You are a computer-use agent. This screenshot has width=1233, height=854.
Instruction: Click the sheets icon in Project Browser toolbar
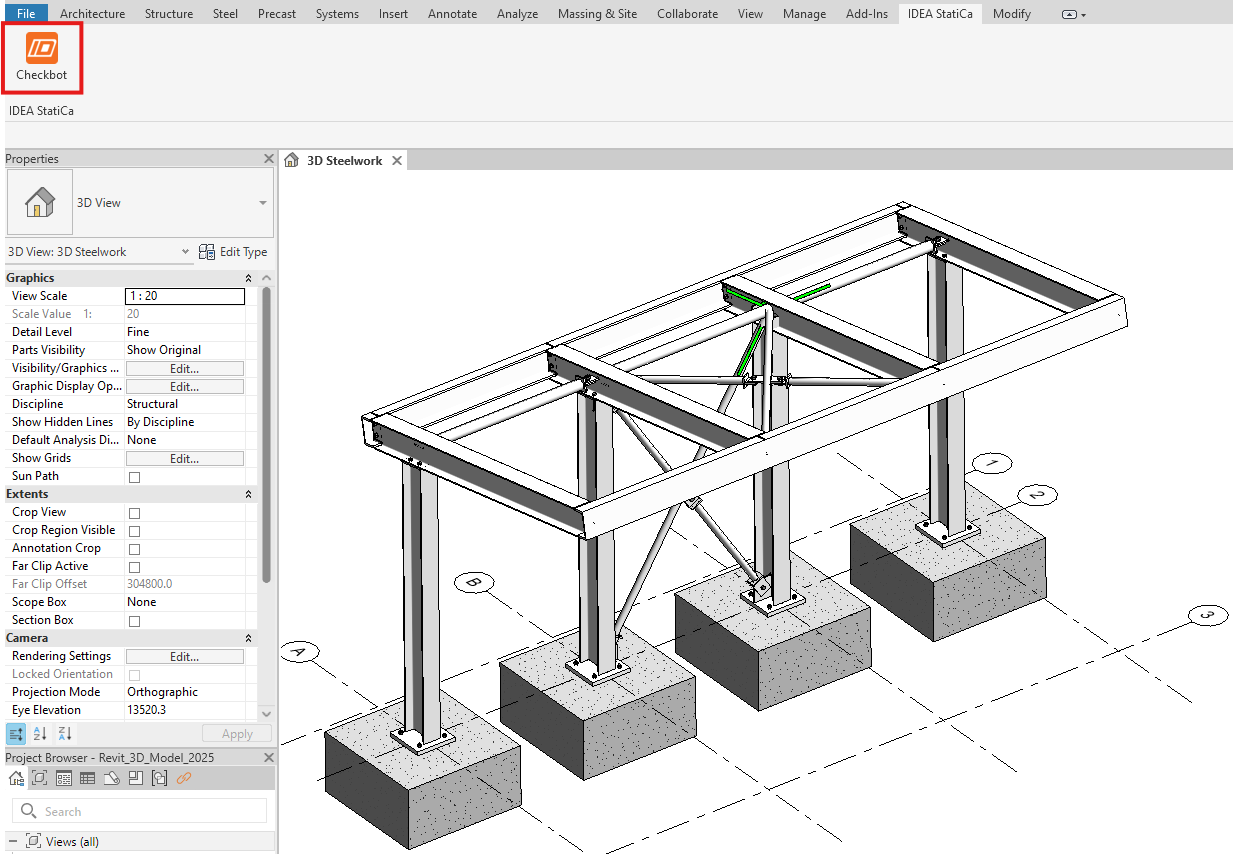click(x=112, y=778)
